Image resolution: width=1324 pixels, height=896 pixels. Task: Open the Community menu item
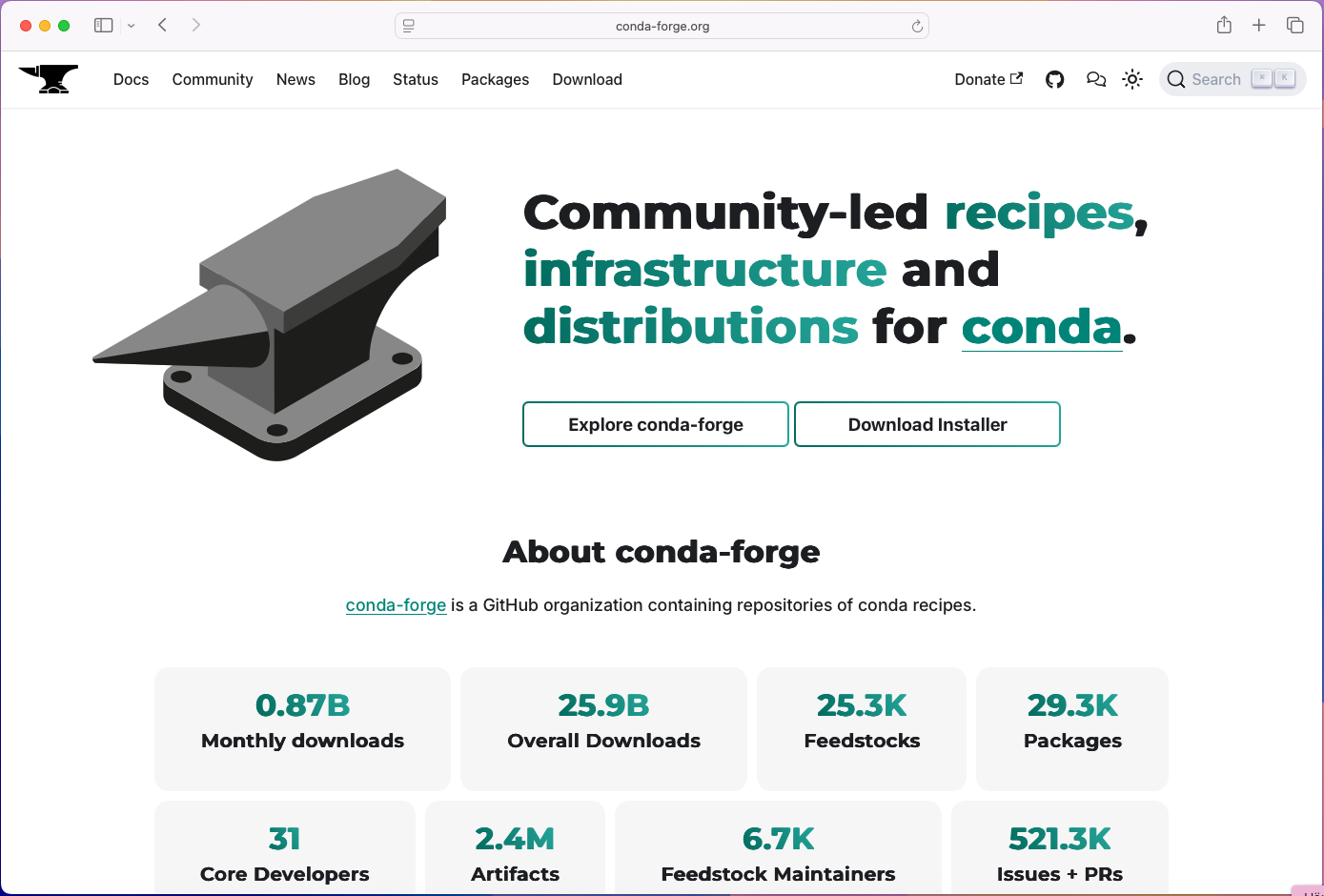(x=213, y=80)
